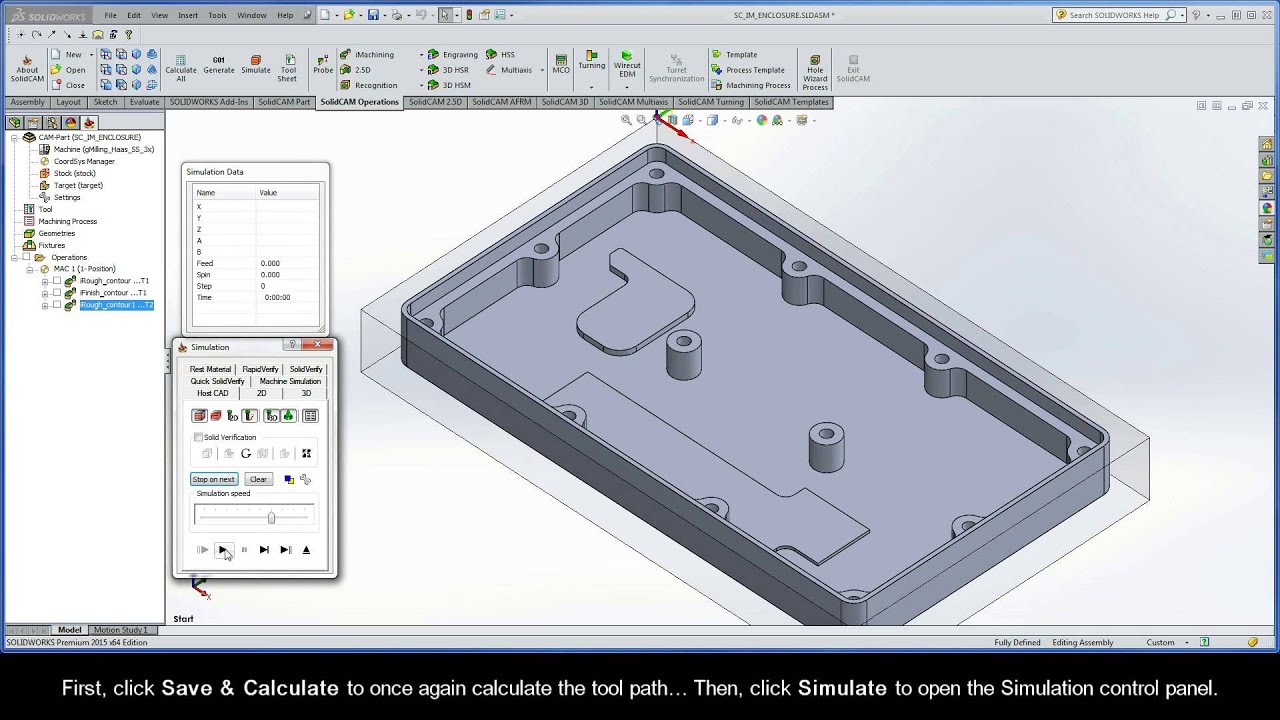Select the 3D HSM operation
Screen dimensions: 1280x720
449,85
